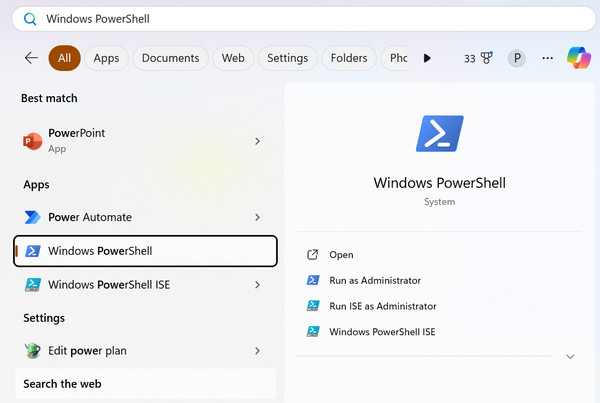Click the search box containing Windows PowerShell

(x=304, y=19)
